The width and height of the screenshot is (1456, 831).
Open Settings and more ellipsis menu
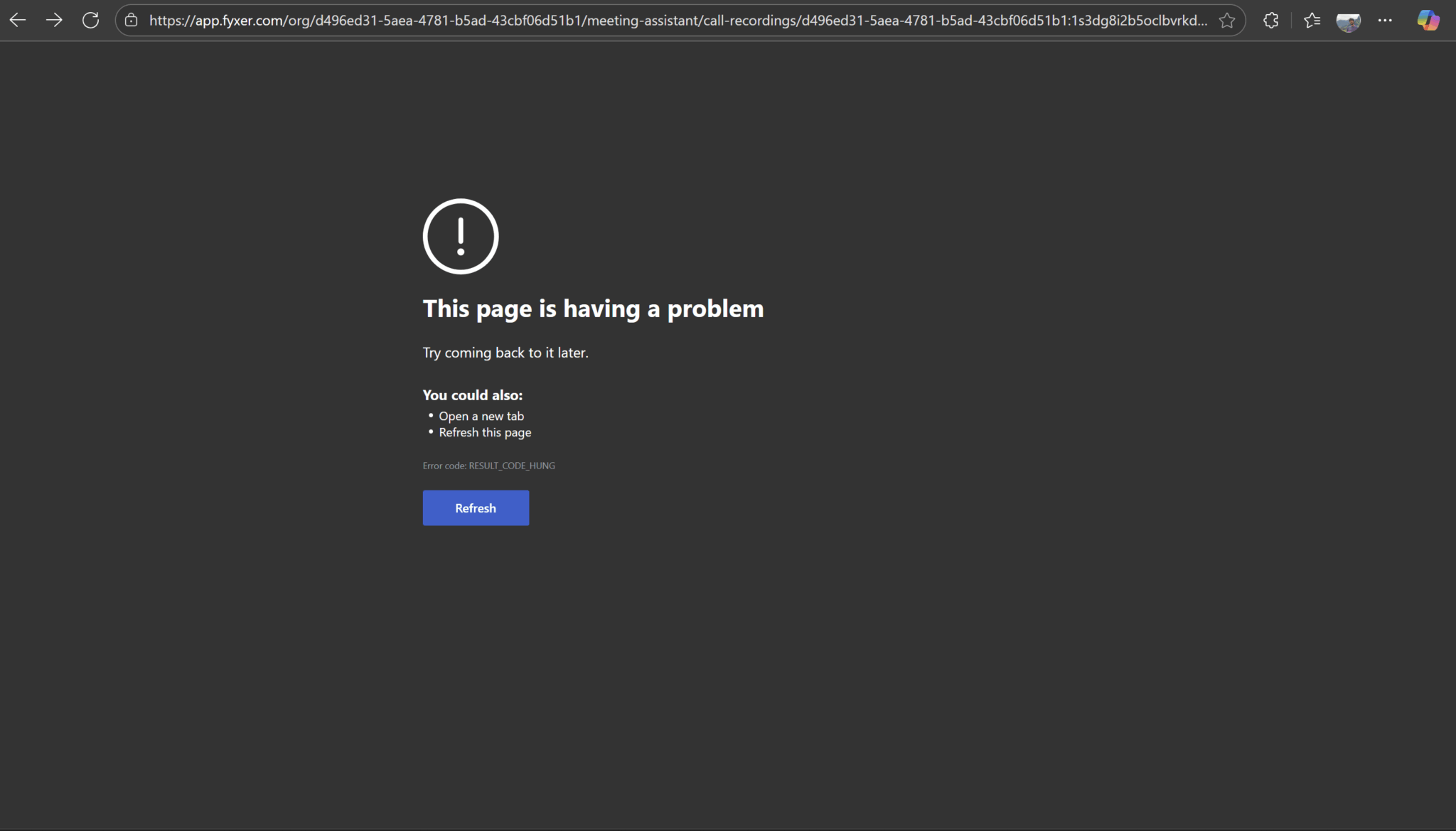(1386, 20)
